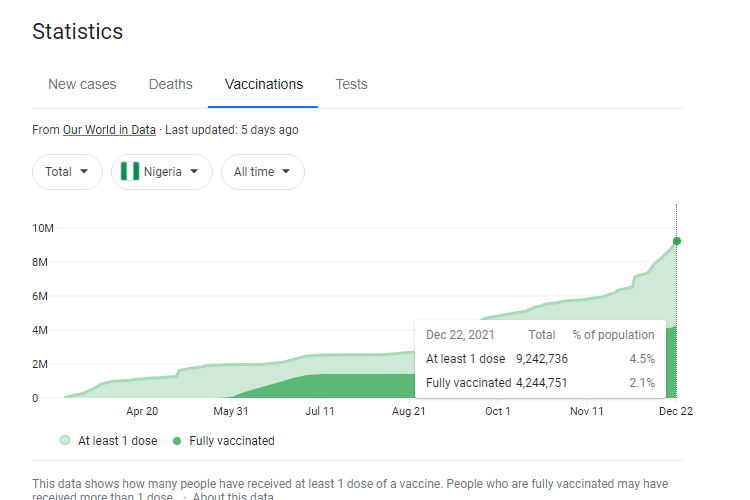Screen dimensions: 750x500
Task: Expand the Total dropdown arrow
Action: [84, 171]
